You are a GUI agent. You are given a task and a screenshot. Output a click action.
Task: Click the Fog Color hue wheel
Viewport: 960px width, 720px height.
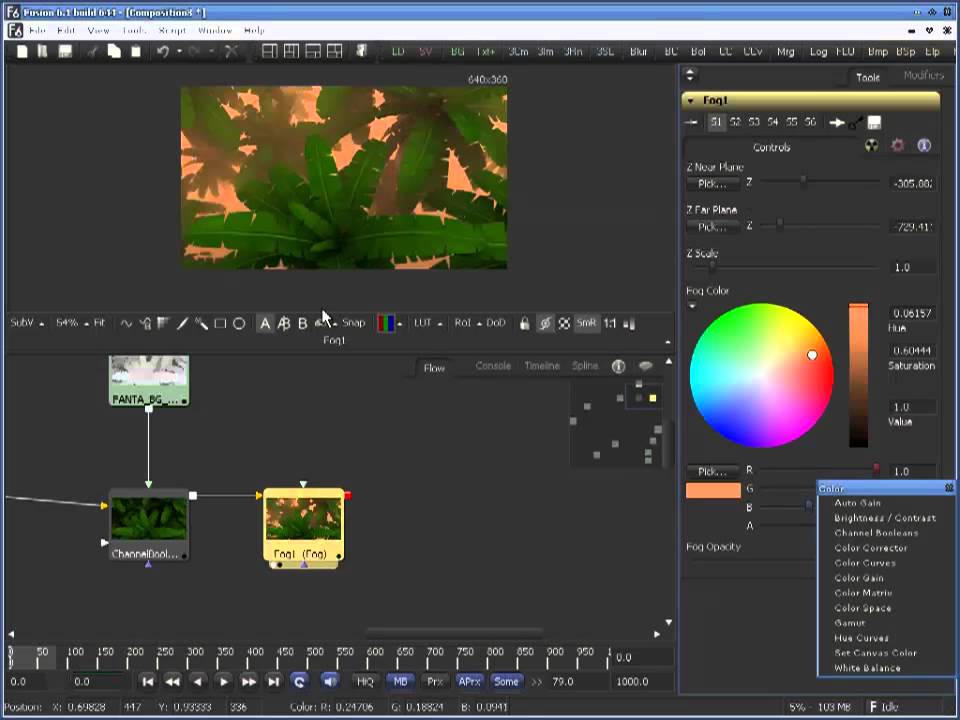point(761,375)
